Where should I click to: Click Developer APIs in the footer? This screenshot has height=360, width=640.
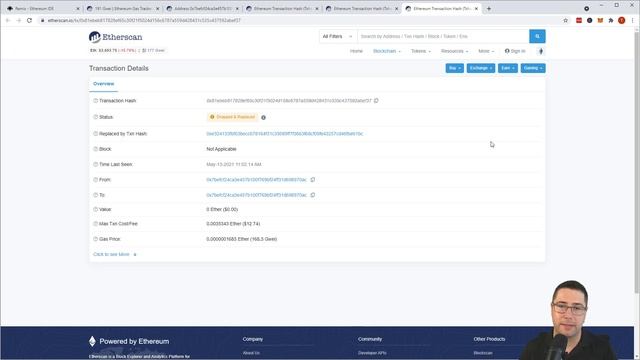(372, 353)
